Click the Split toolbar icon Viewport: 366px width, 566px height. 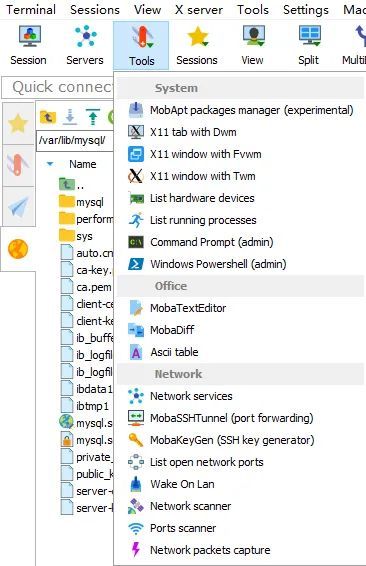pos(309,45)
